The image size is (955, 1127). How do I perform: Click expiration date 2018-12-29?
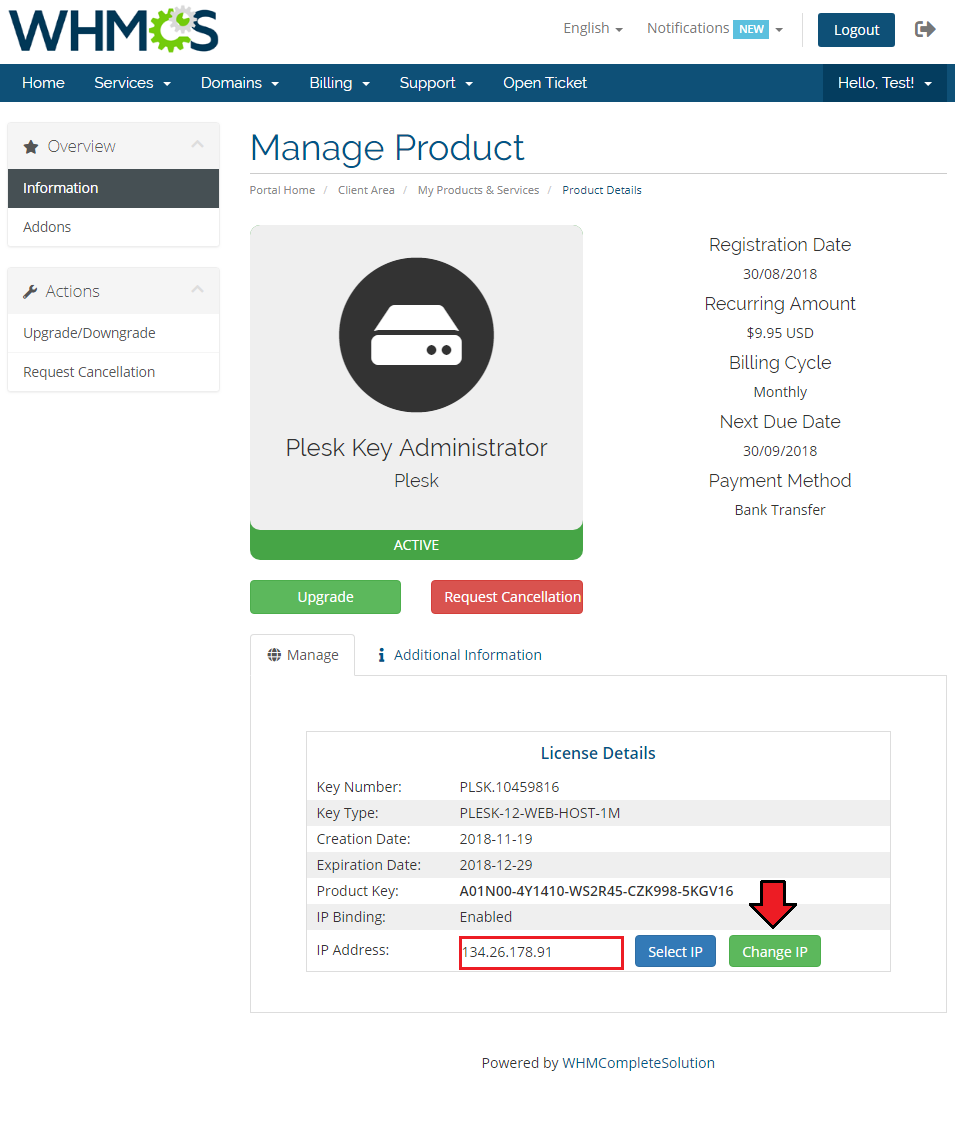pos(496,865)
